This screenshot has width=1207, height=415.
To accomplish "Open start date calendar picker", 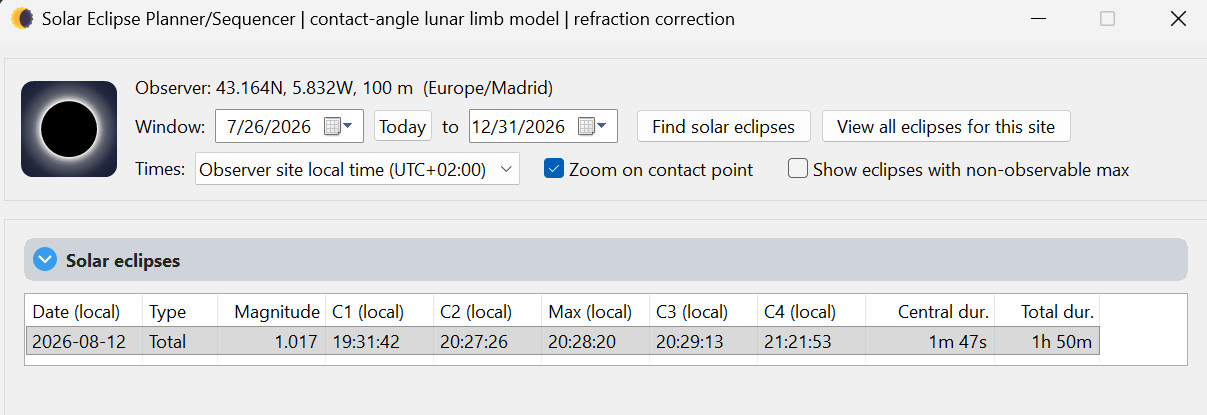I will 338,127.
